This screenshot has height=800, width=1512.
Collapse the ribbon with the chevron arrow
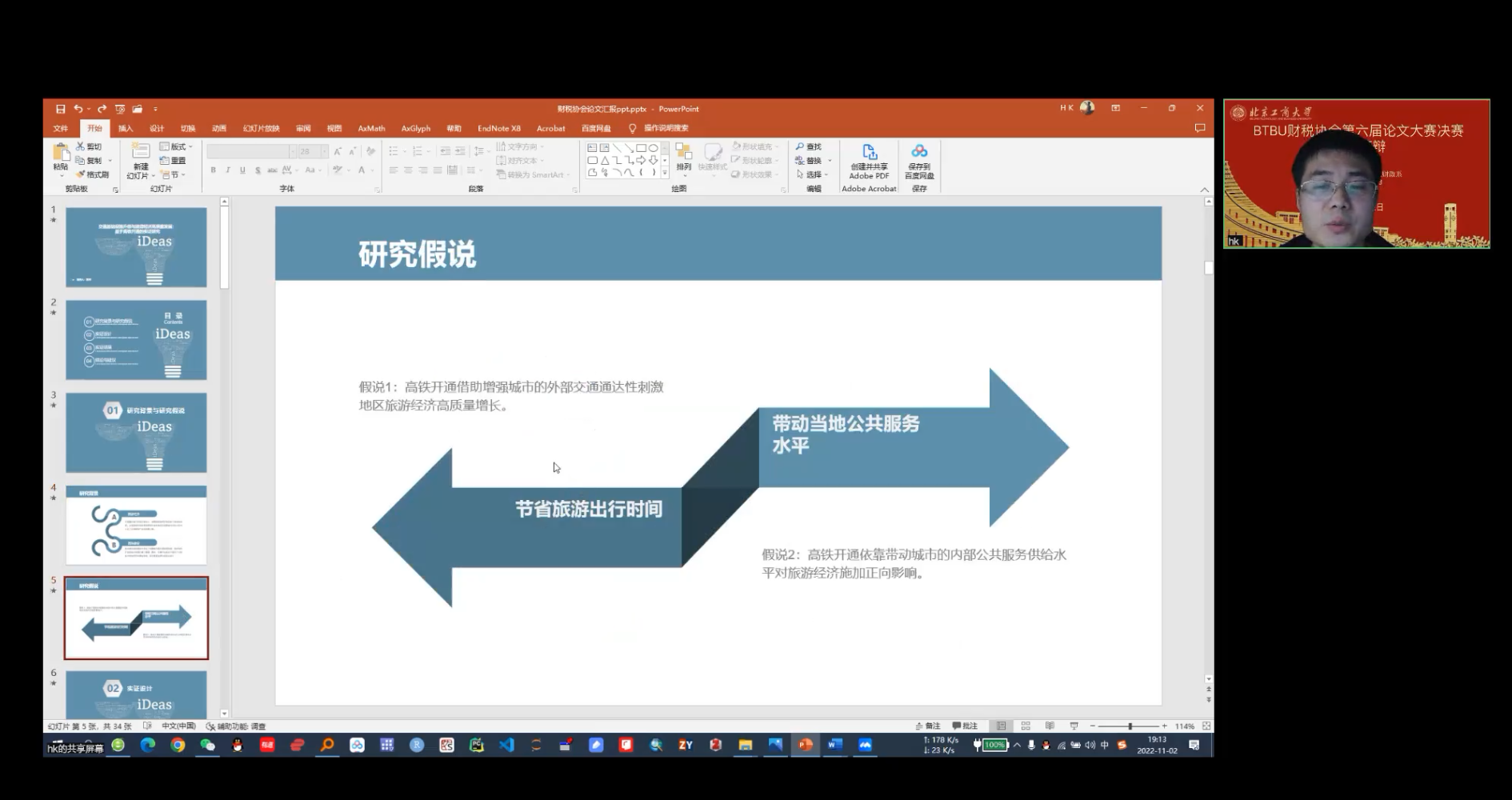(x=1204, y=190)
